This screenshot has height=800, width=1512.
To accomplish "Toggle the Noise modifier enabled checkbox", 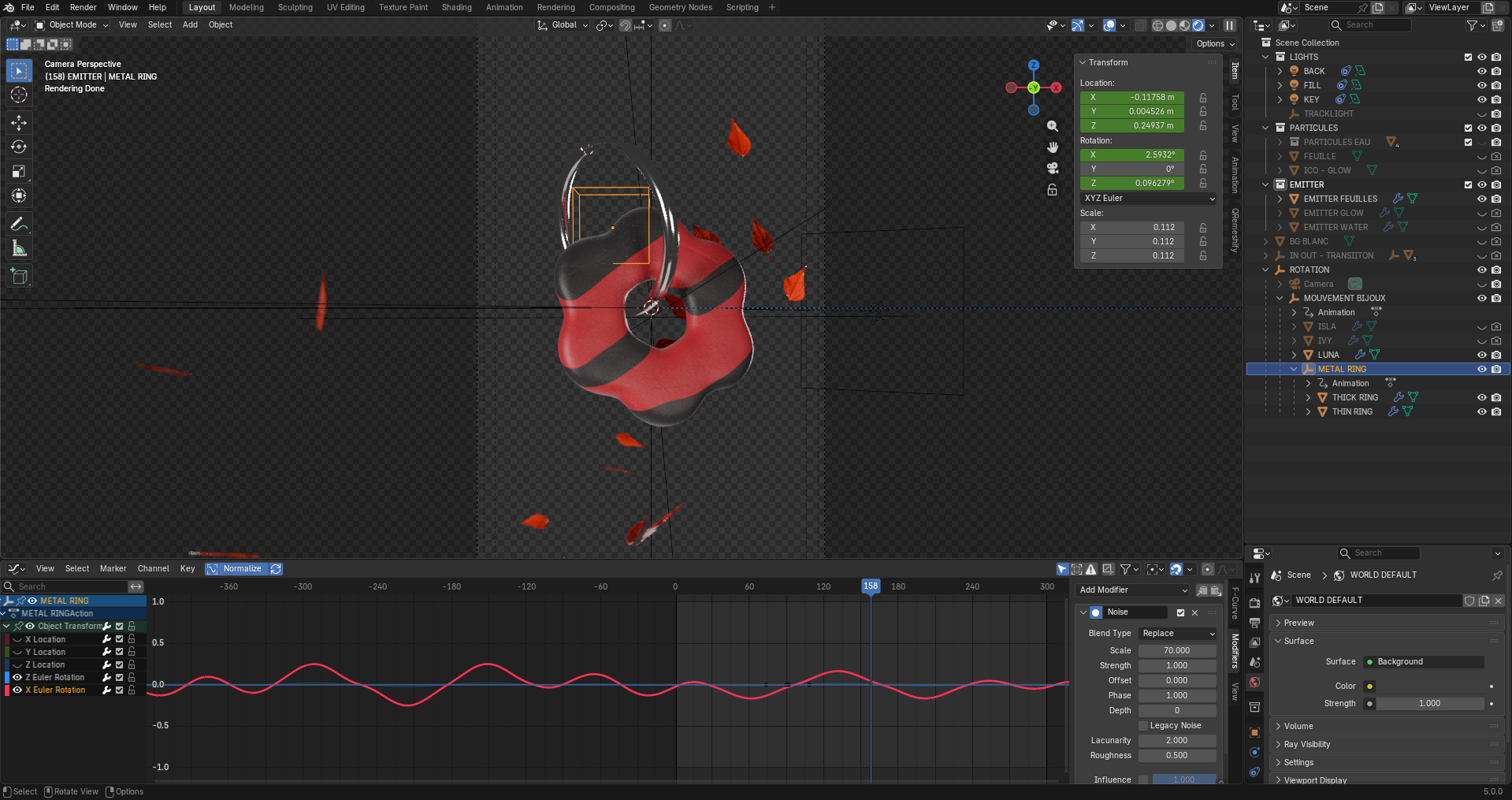I will [1180, 612].
